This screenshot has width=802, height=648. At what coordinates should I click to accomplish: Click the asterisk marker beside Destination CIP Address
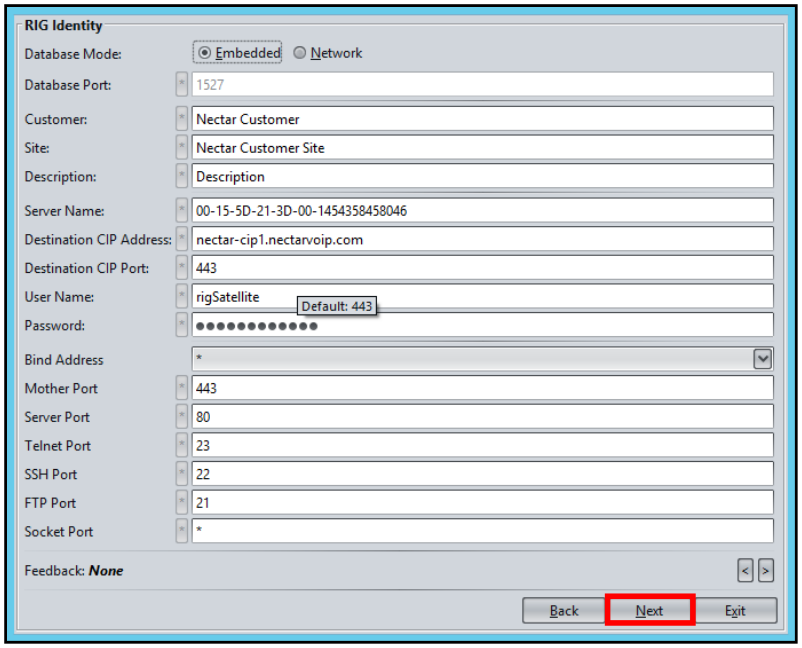click(182, 239)
